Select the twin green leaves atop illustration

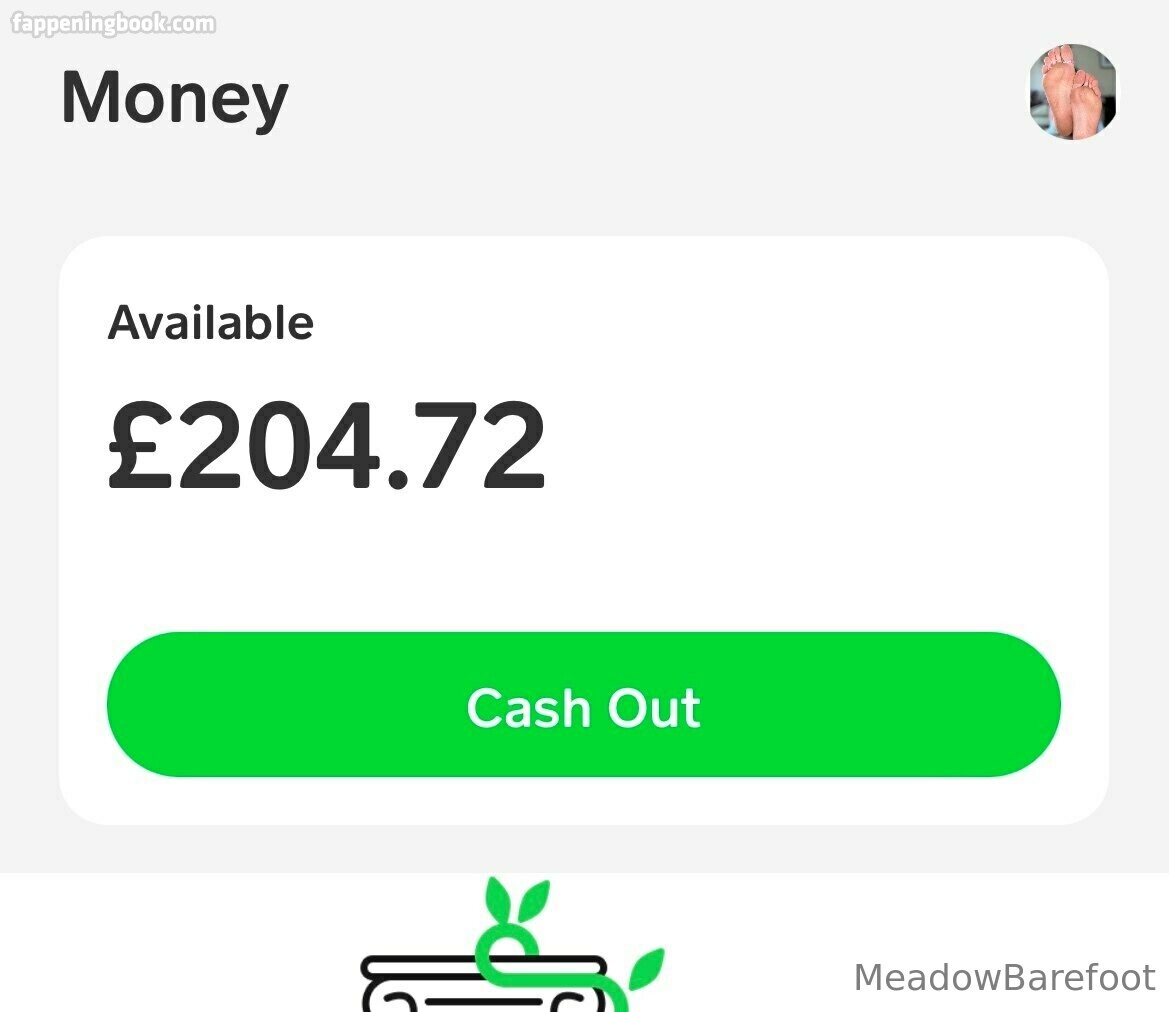(x=517, y=900)
